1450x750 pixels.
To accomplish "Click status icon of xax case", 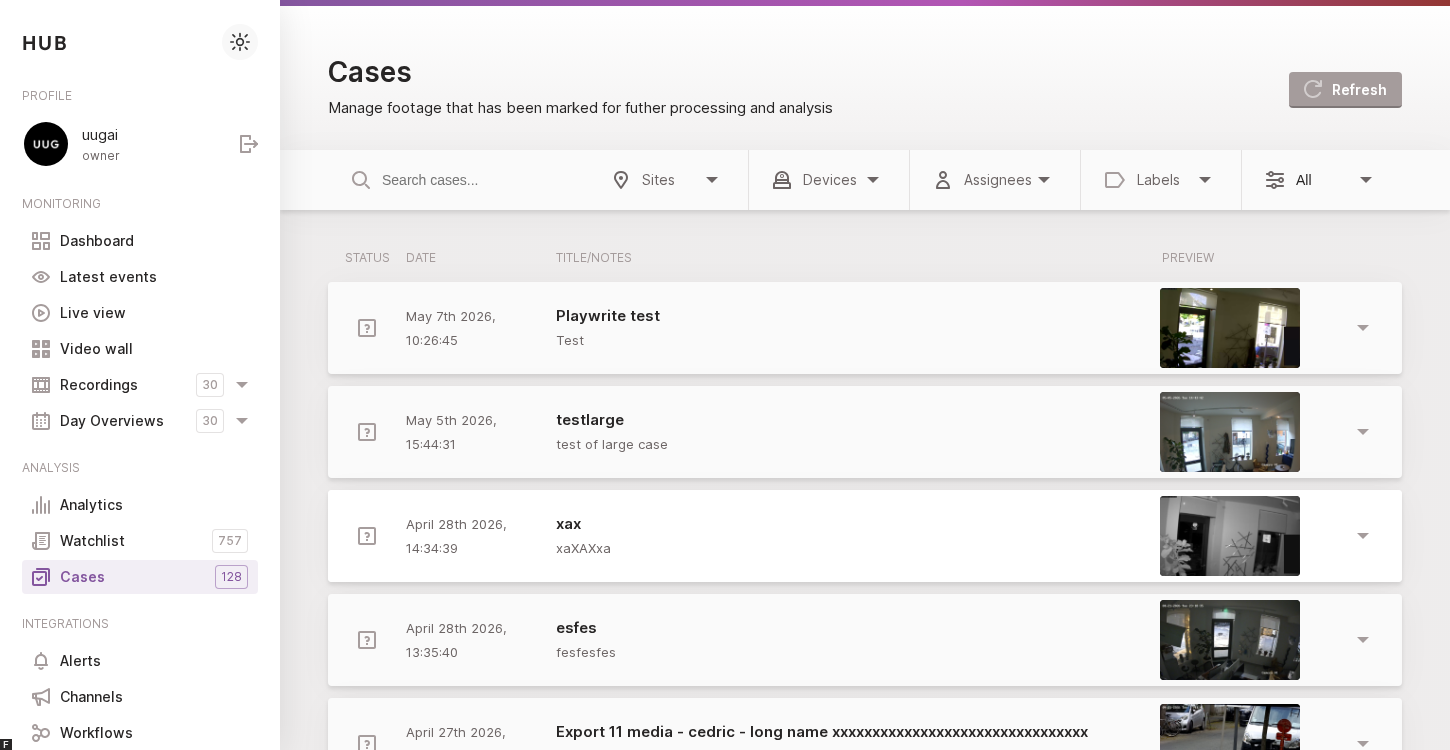I will pos(367,536).
